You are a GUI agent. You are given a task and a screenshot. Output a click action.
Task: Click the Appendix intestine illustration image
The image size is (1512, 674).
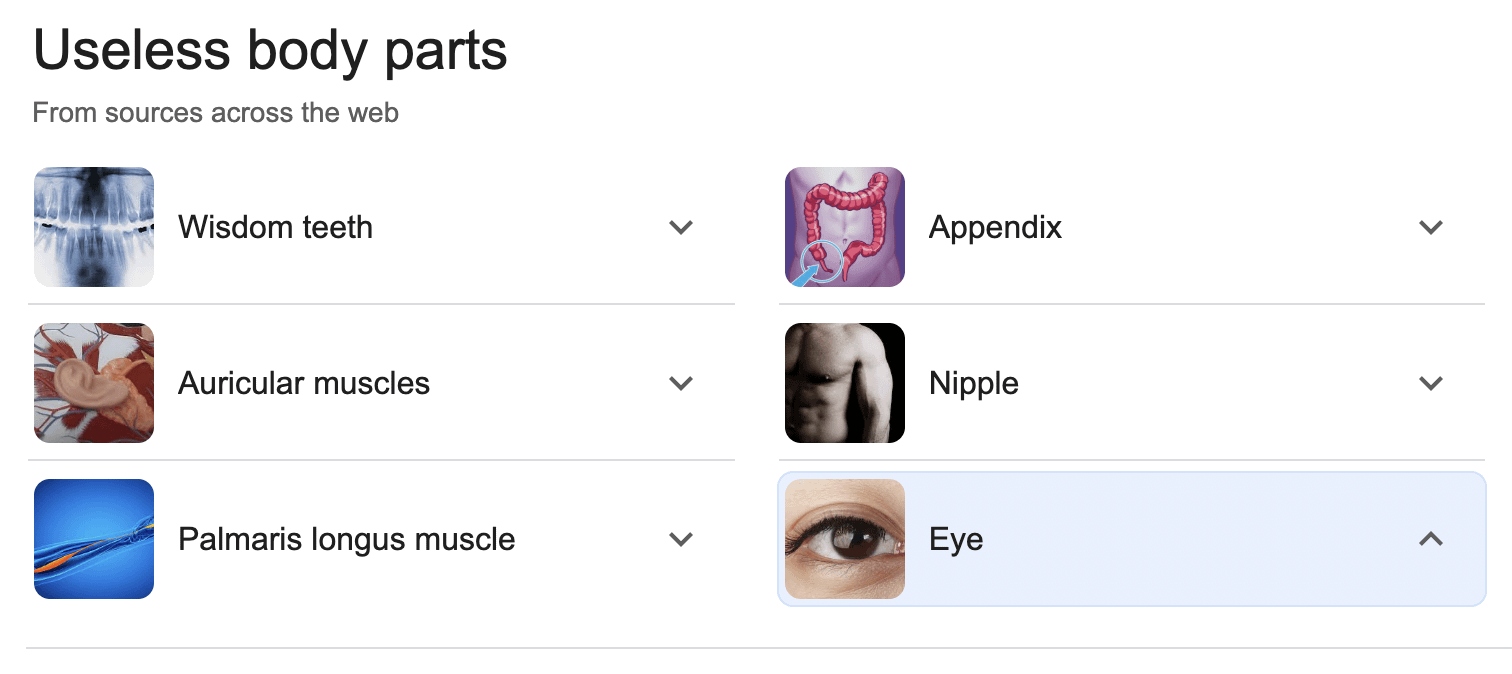845,227
